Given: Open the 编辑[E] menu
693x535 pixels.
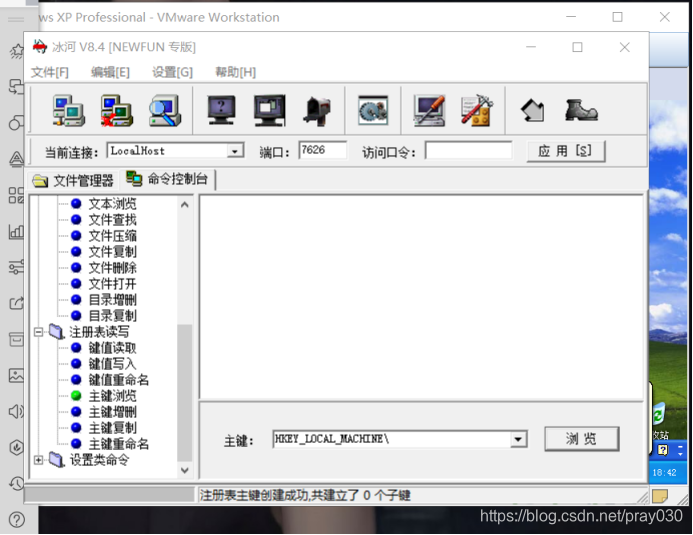Looking at the screenshot, I should point(110,72).
